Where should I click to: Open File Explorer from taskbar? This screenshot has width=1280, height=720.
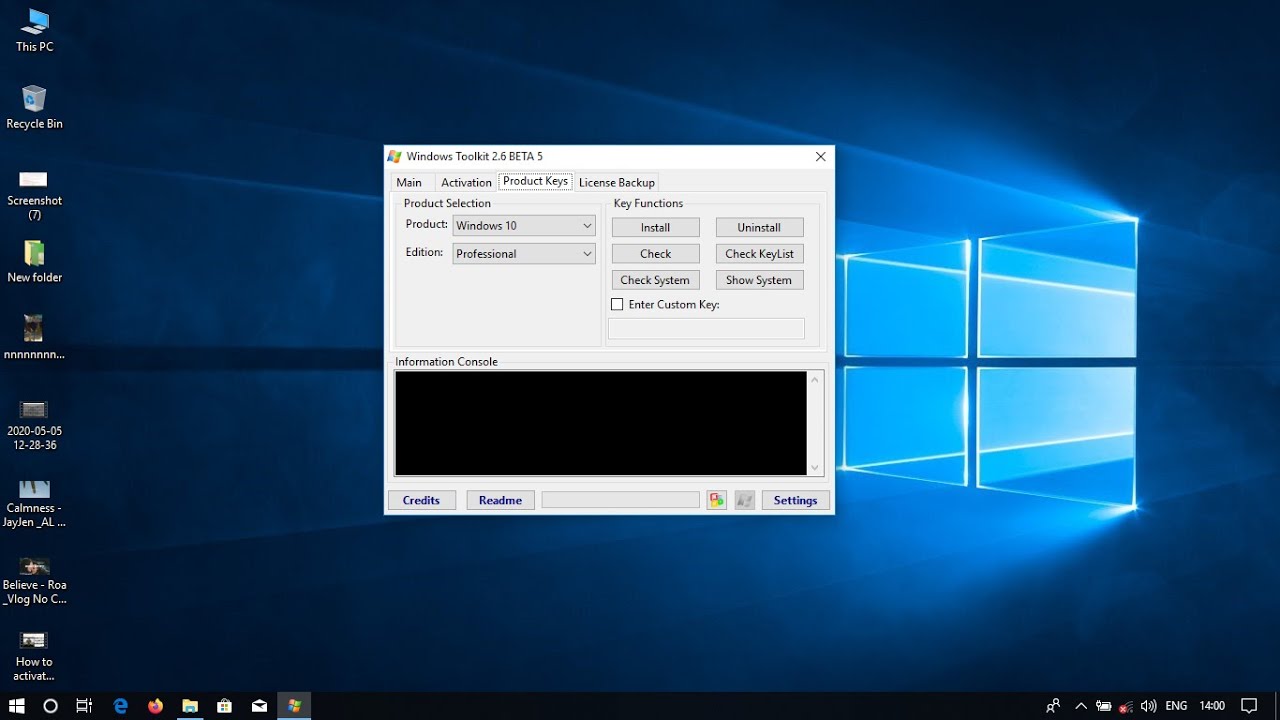(x=190, y=706)
